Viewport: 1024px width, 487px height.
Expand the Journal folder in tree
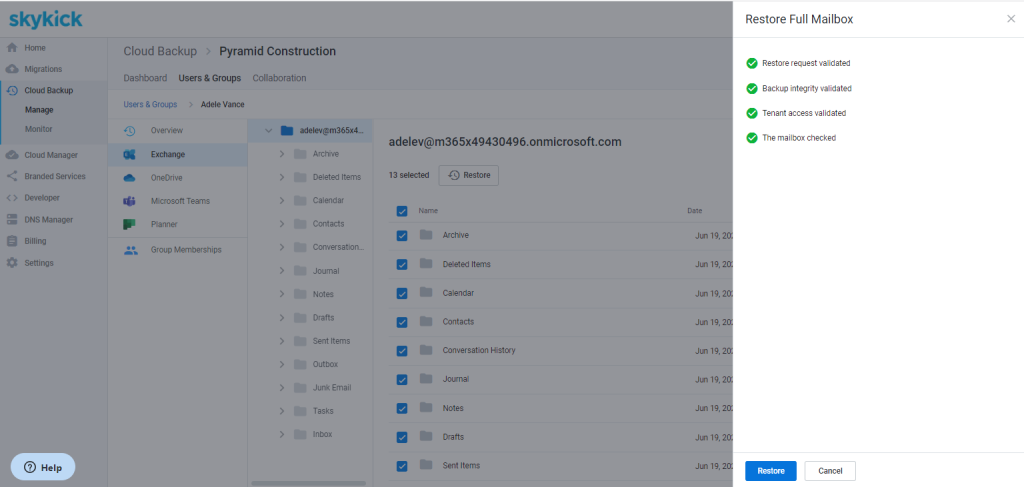point(282,271)
